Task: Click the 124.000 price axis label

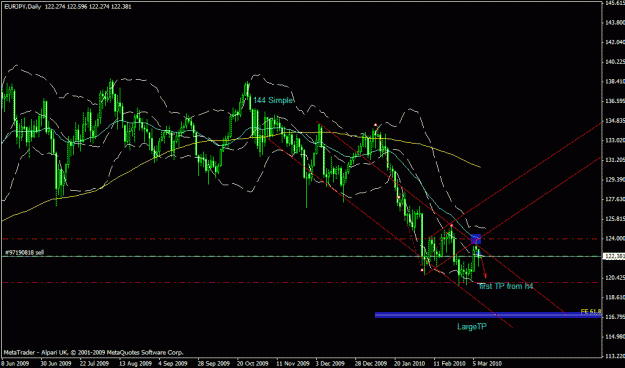Action: (615, 238)
